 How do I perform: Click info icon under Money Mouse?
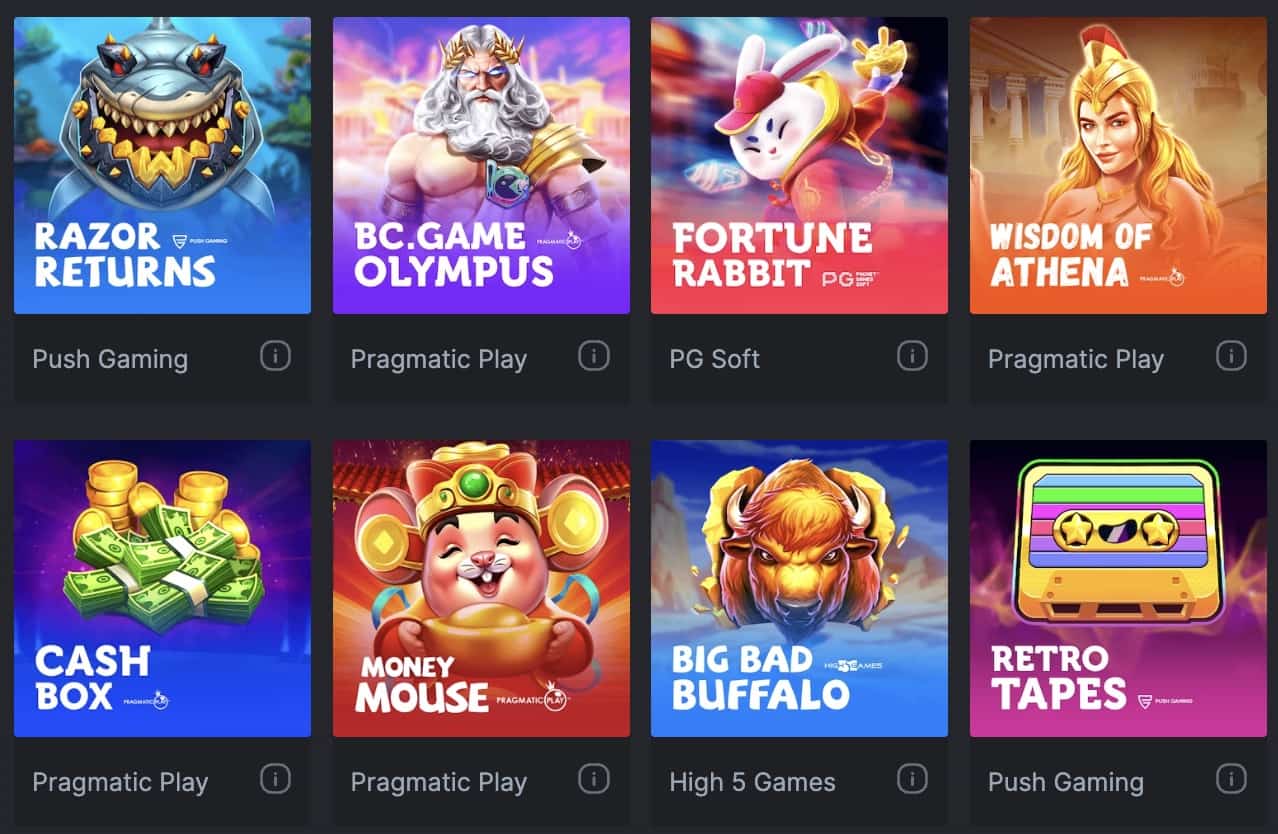pyautogui.click(x=594, y=778)
